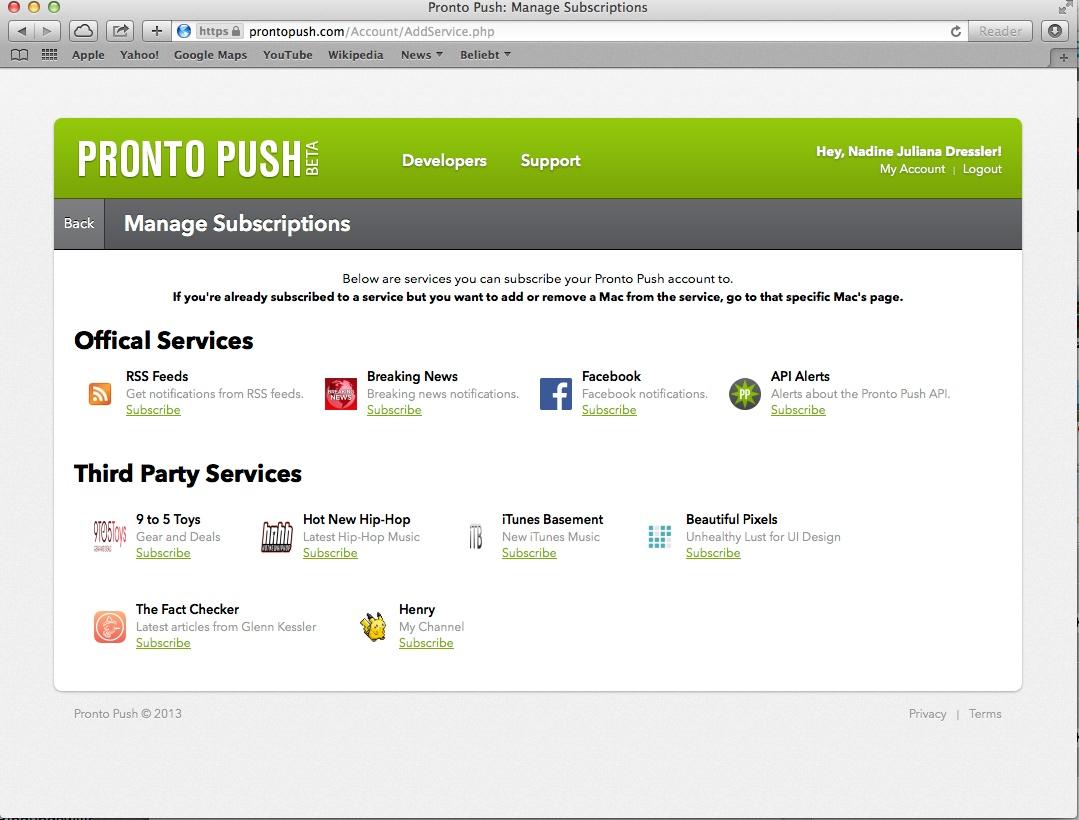Click the Pronto Push Beta logo

pos(198,159)
